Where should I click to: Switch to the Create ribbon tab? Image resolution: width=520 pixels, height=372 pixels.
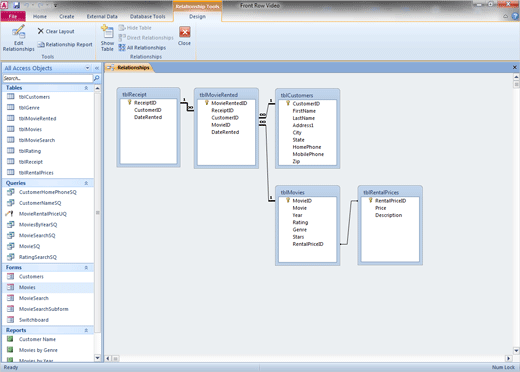[67, 16]
